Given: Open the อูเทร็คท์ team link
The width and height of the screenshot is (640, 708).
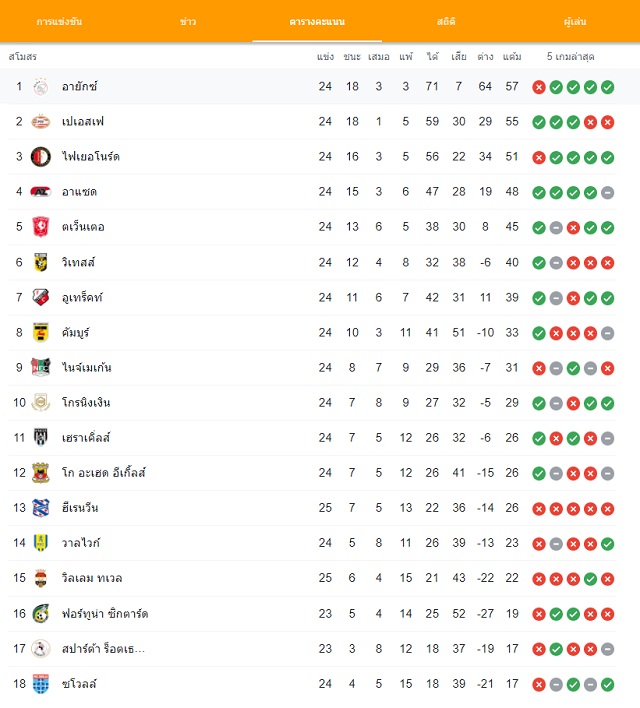Looking at the screenshot, I should tap(82, 298).
